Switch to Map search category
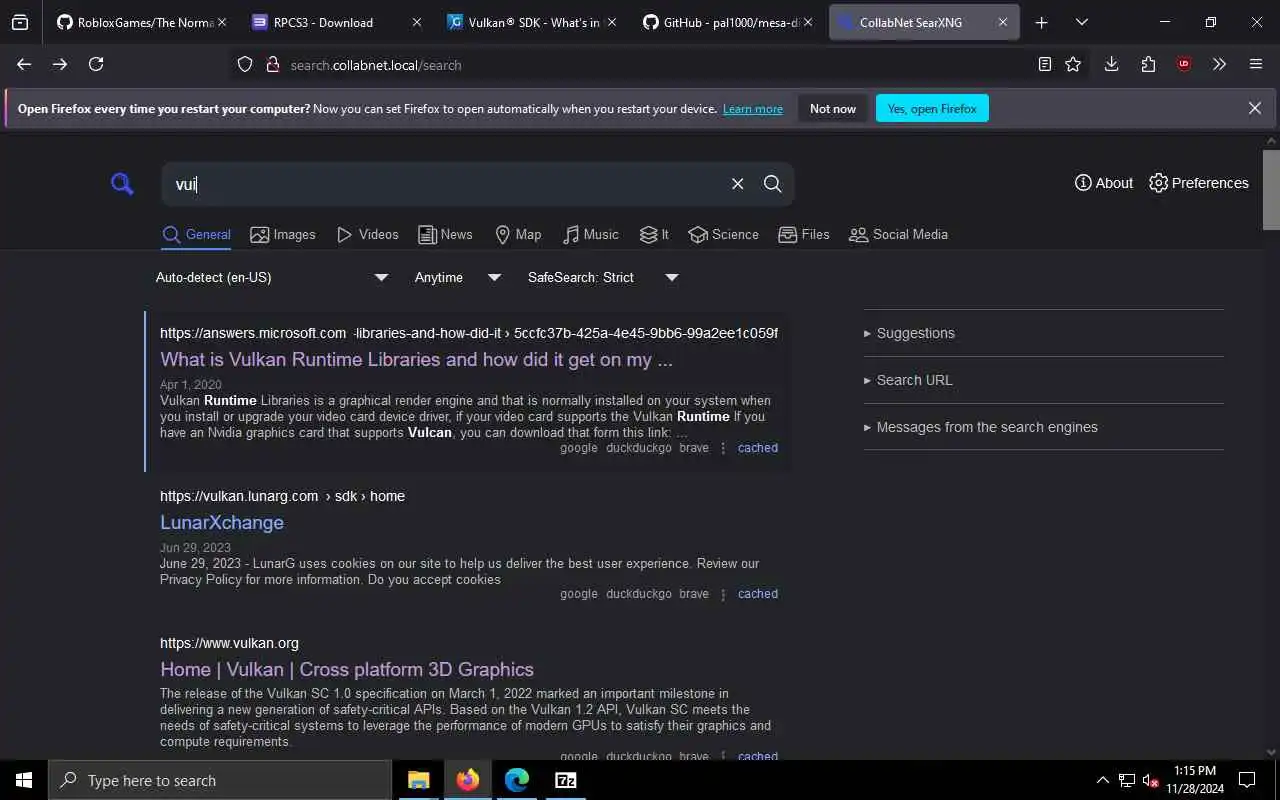The image size is (1280, 800). (x=518, y=234)
